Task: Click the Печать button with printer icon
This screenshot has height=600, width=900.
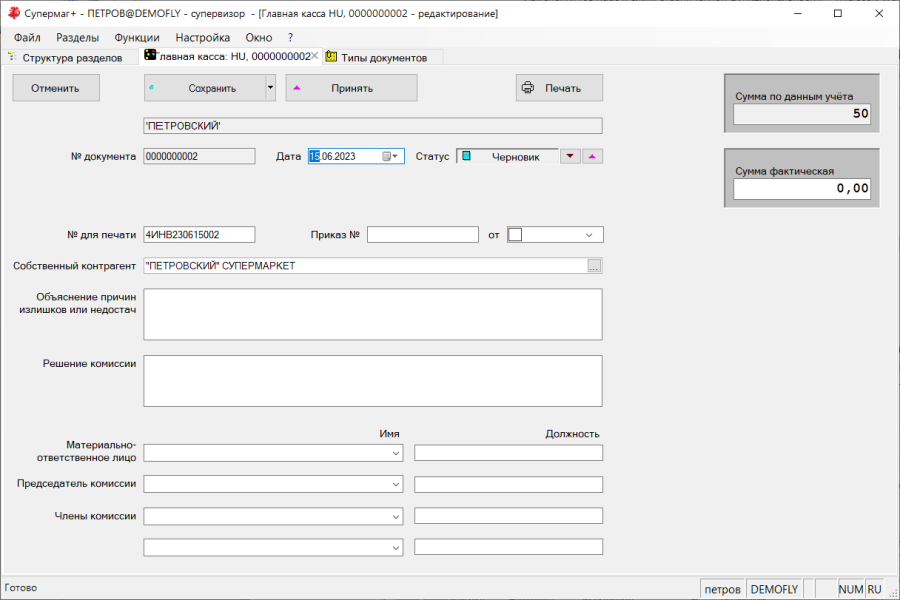Action: pos(560,88)
